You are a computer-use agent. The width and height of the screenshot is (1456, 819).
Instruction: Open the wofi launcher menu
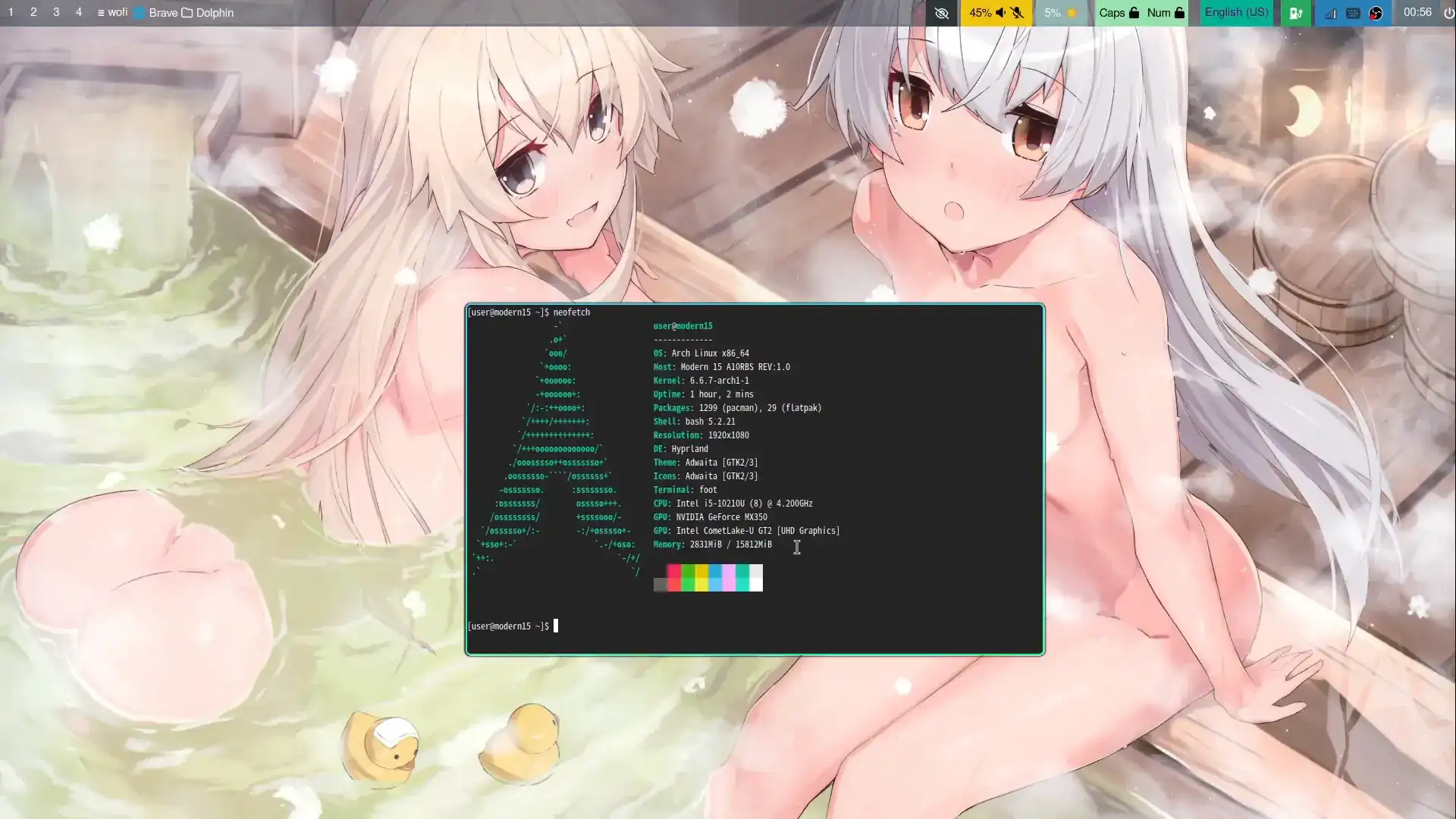point(112,12)
